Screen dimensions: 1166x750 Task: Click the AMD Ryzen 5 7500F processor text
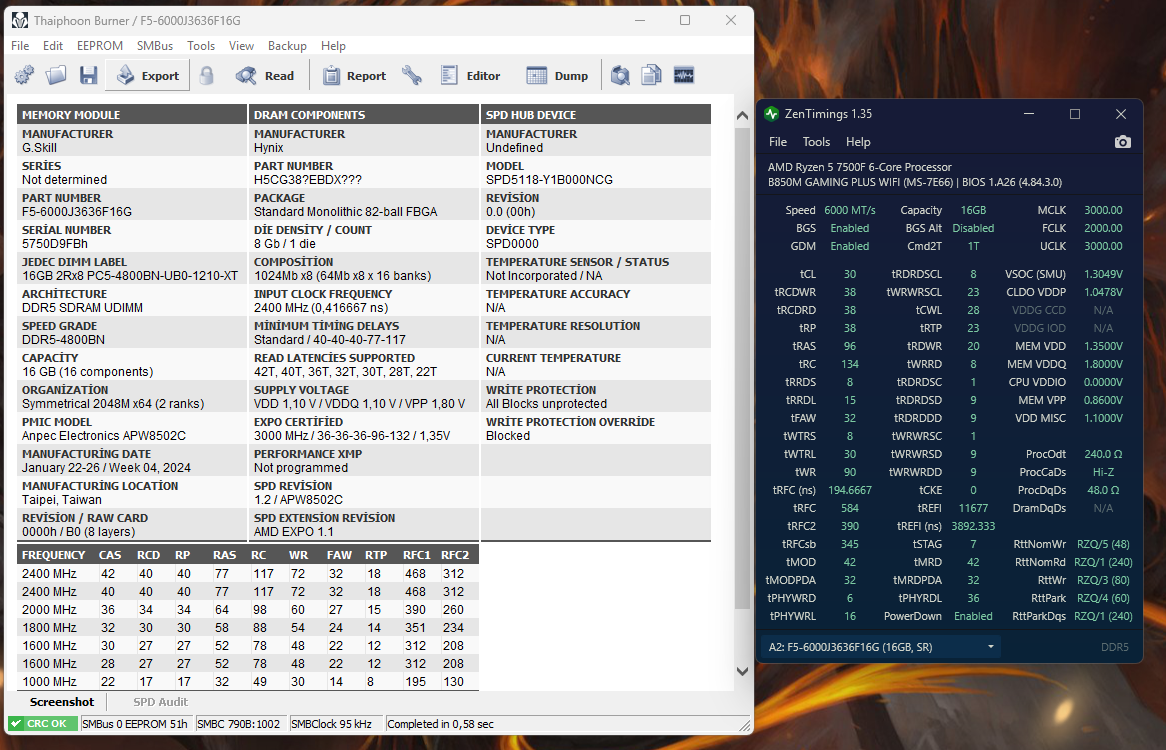click(860, 167)
